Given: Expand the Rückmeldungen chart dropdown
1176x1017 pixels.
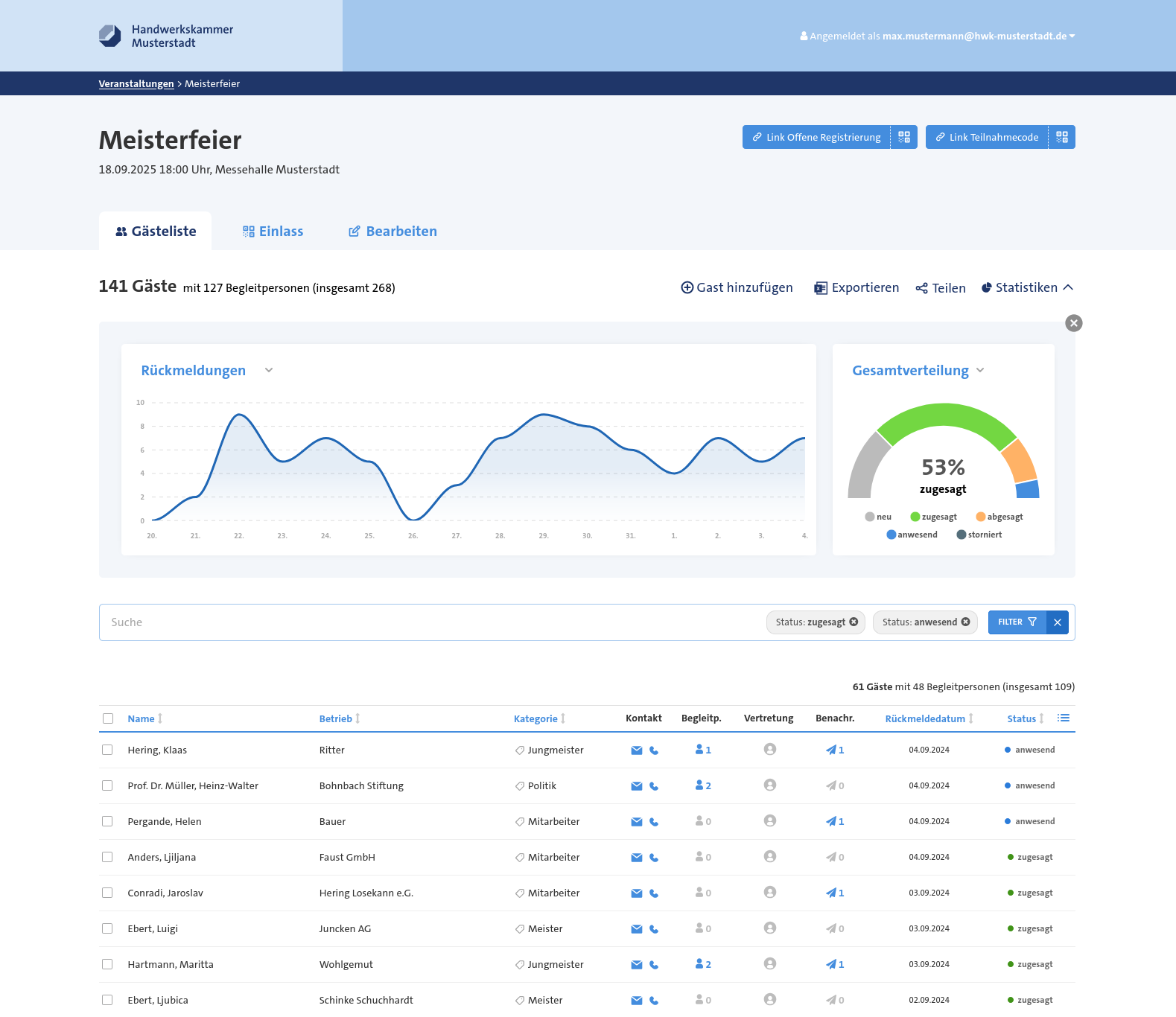Looking at the screenshot, I should (269, 371).
